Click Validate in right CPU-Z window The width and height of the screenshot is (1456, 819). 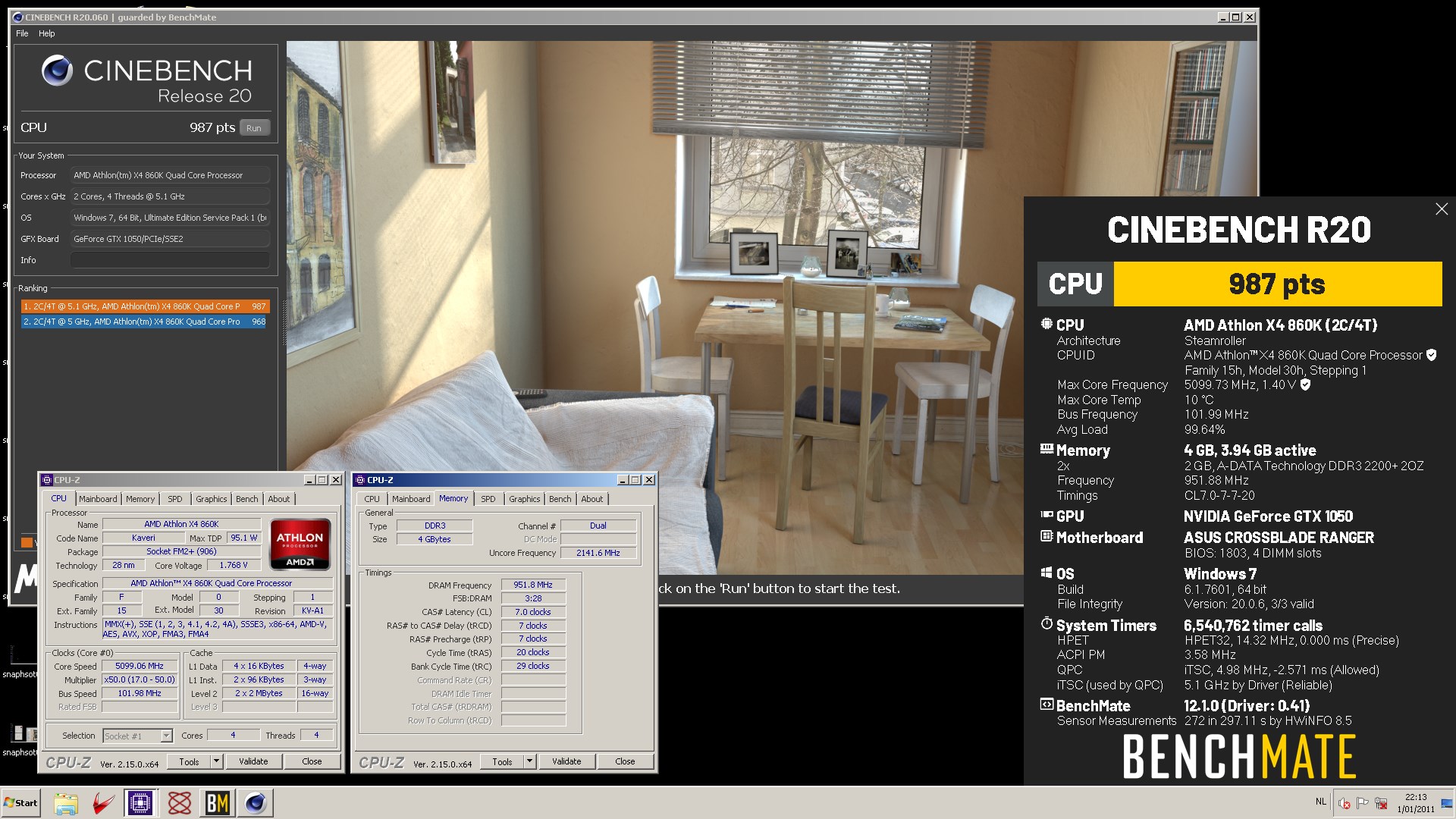point(566,761)
